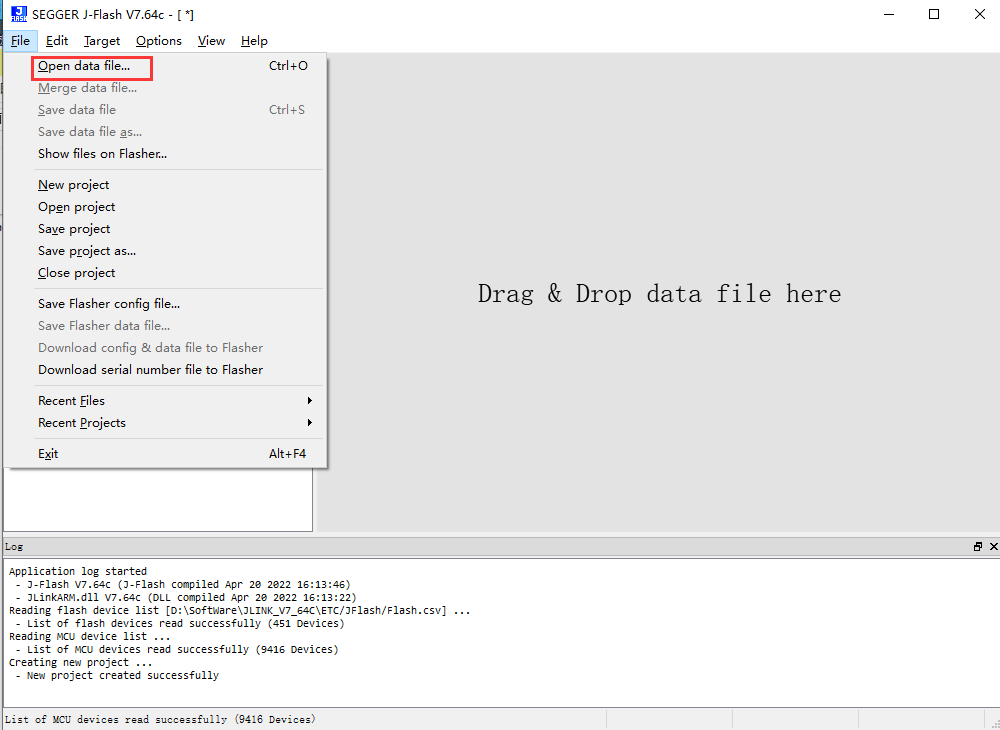This screenshot has width=1000, height=730.
Task: Click the Log panel title
Action: 14,546
